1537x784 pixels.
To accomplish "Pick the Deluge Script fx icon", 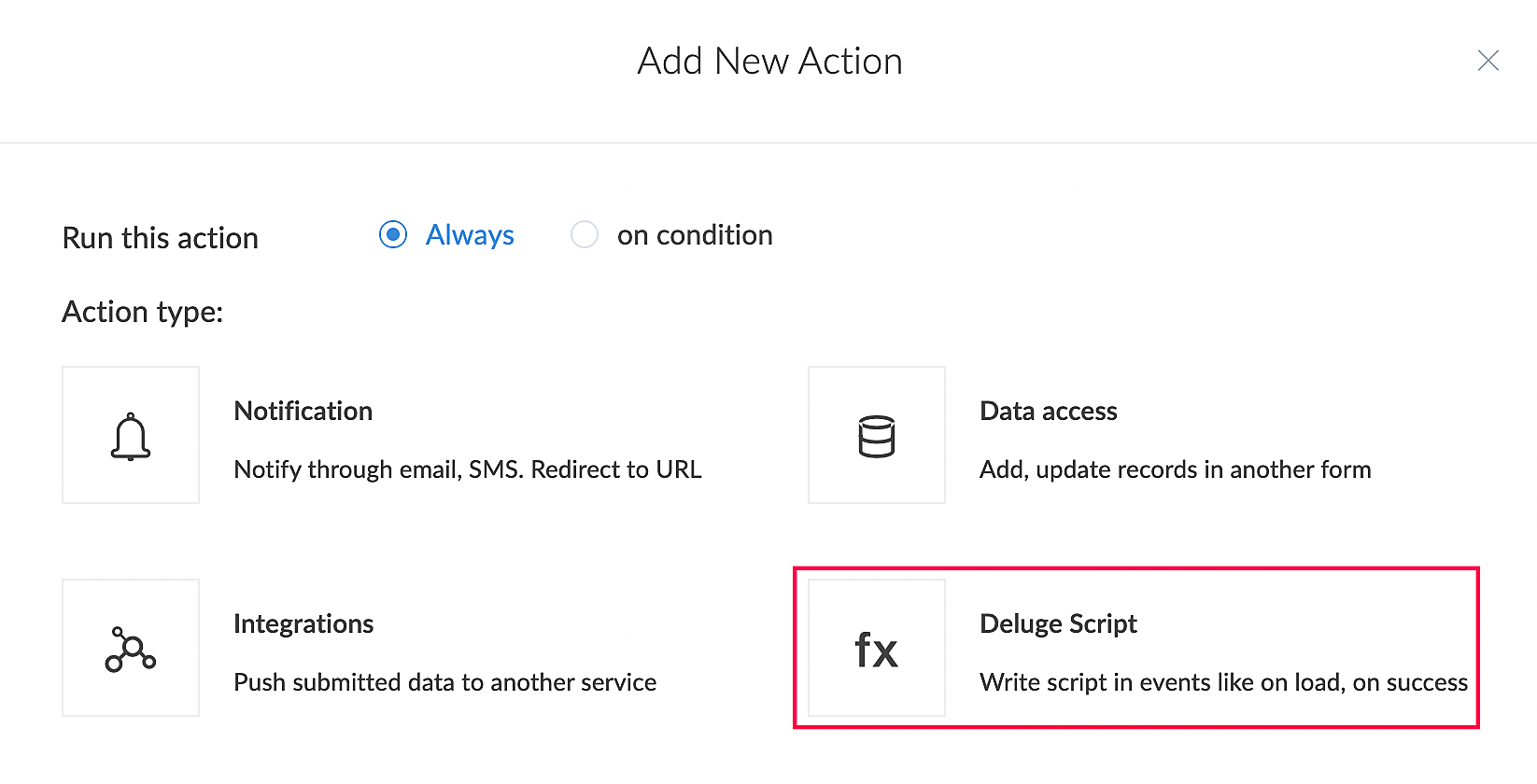I will pos(876,649).
